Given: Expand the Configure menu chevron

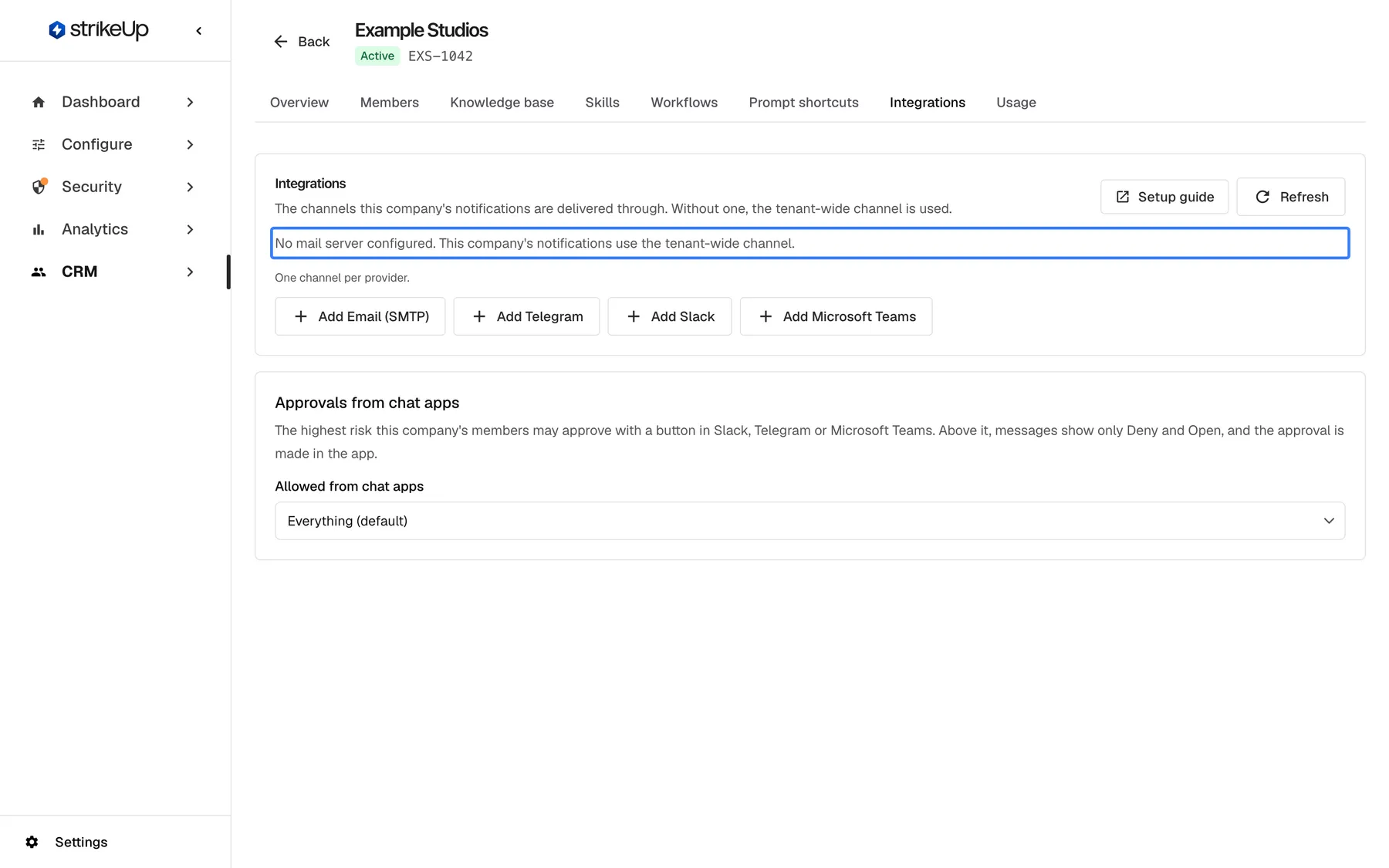Looking at the screenshot, I should pyautogui.click(x=190, y=145).
